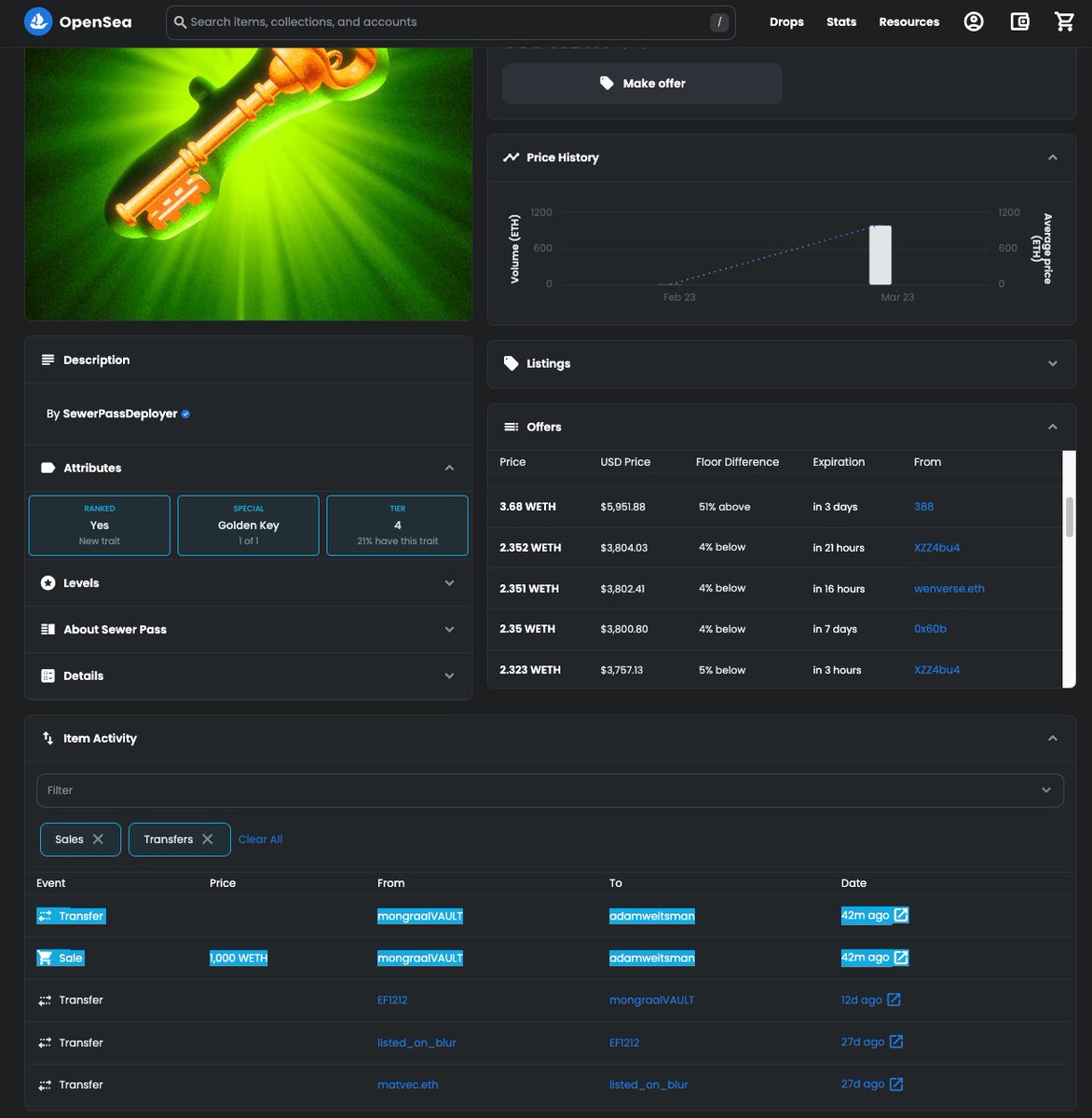The width and height of the screenshot is (1092, 1118).
Task: Open matvec.eth sender link
Action: (408, 1084)
